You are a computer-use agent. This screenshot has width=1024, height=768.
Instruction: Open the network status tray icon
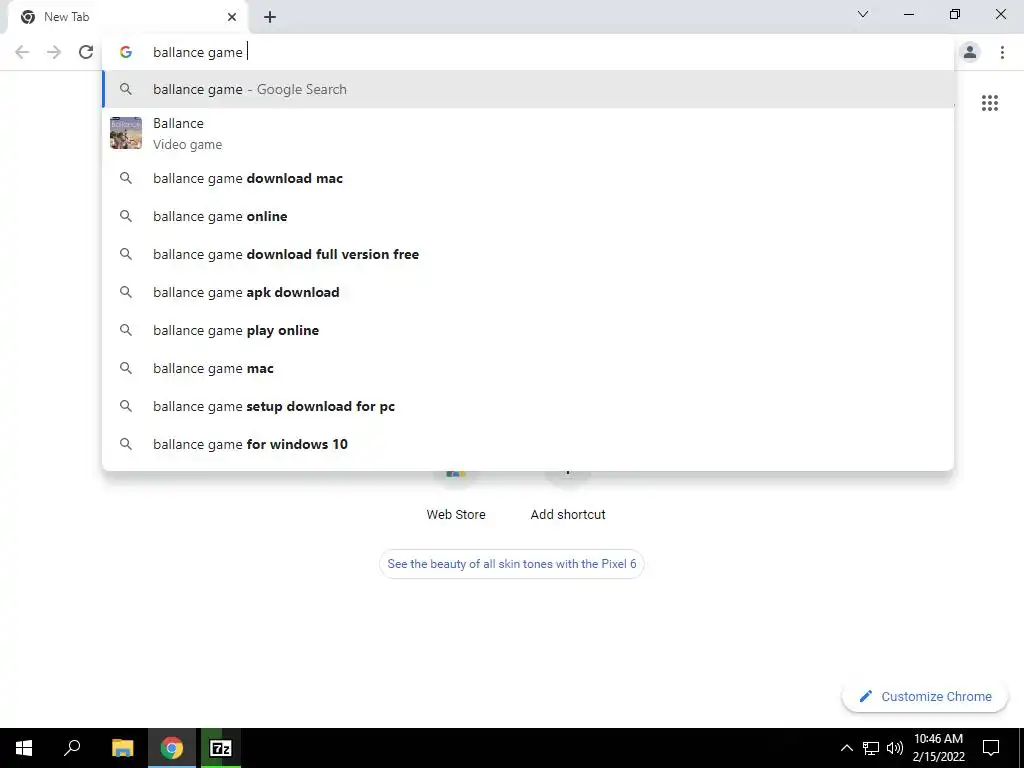click(871, 748)
